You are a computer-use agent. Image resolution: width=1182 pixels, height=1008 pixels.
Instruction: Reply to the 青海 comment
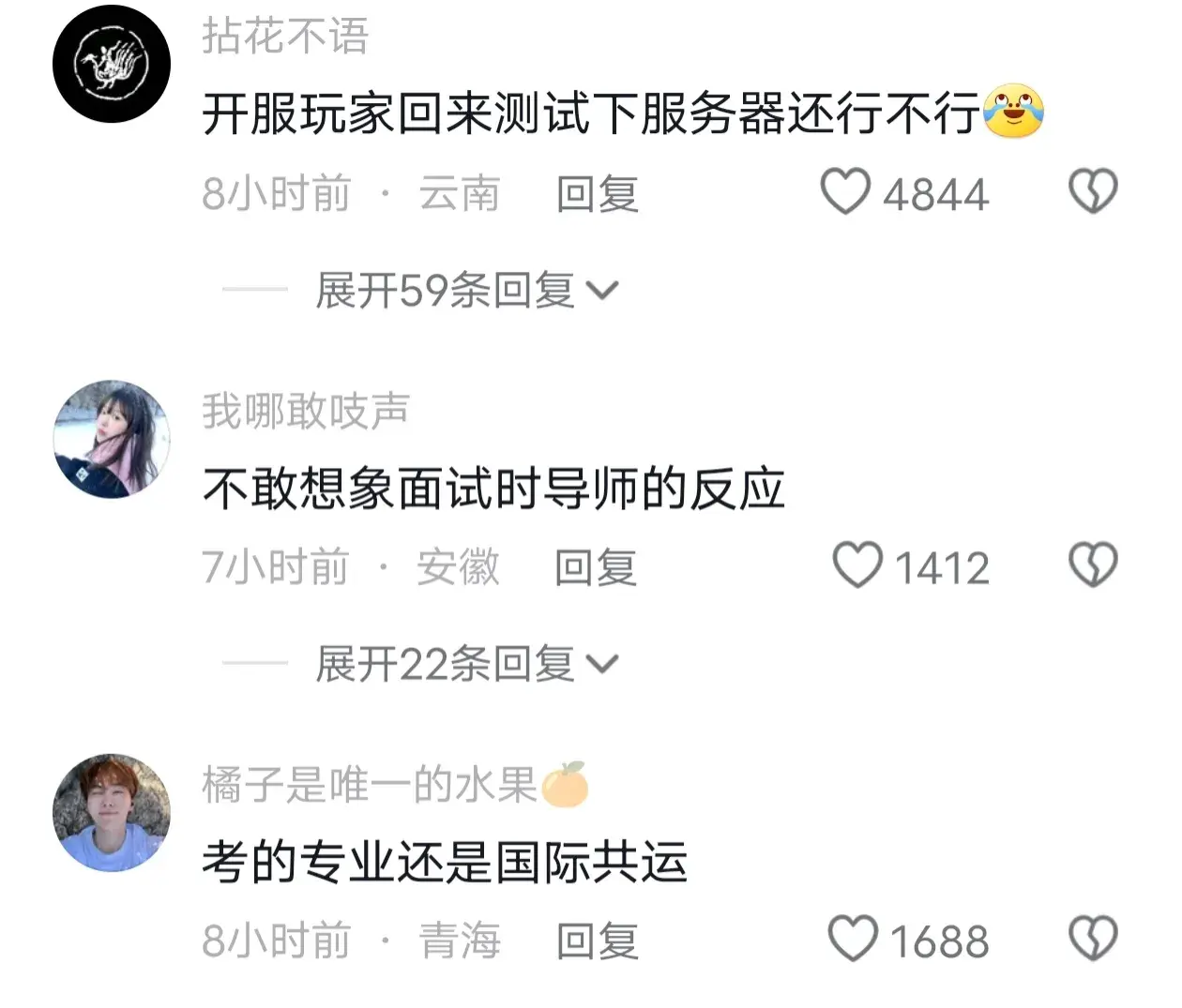pyautogui.click(x=598, y=941)
